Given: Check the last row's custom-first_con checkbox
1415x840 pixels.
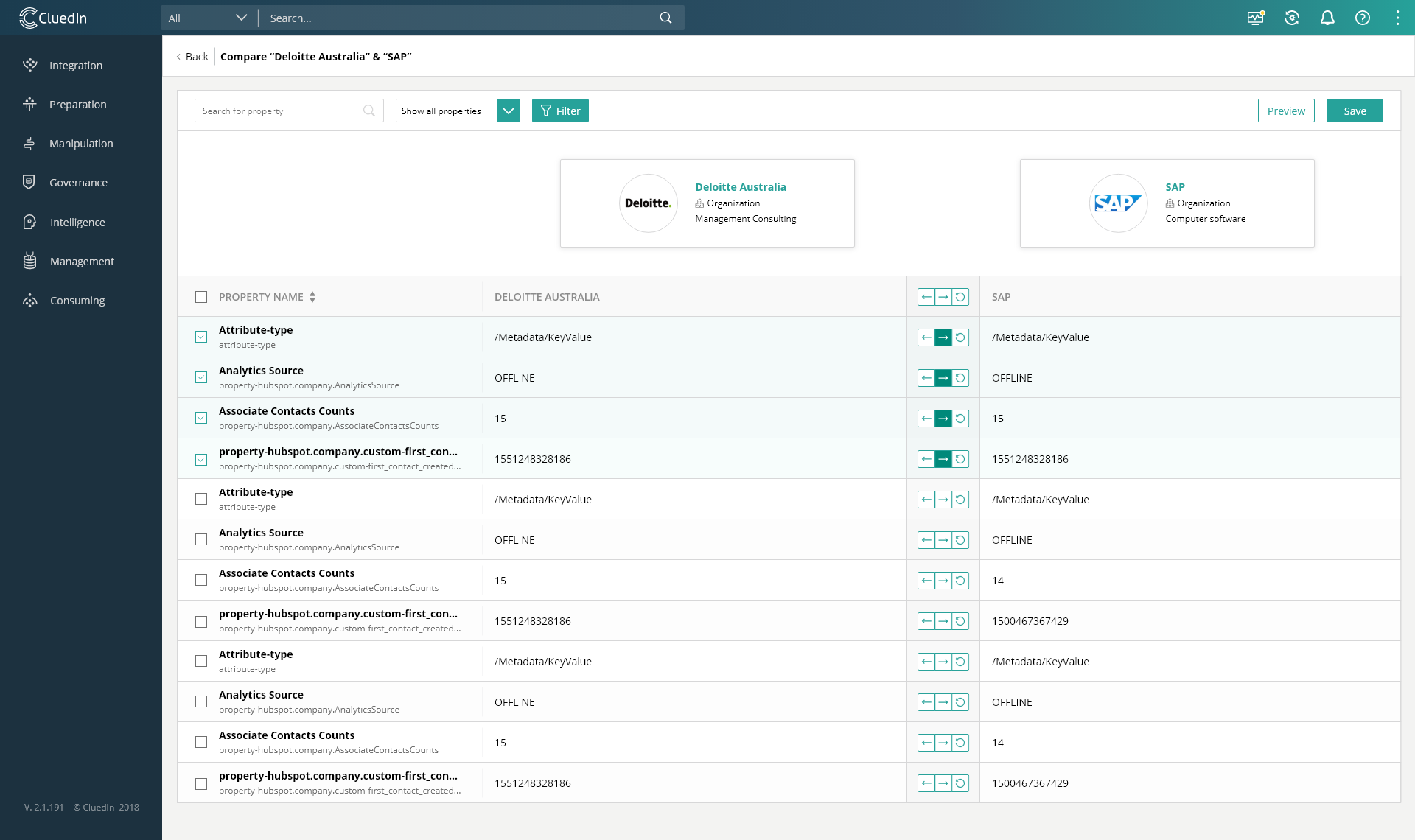Looking at the screenshot, I should pyautogui.click(x=201, y=784).
